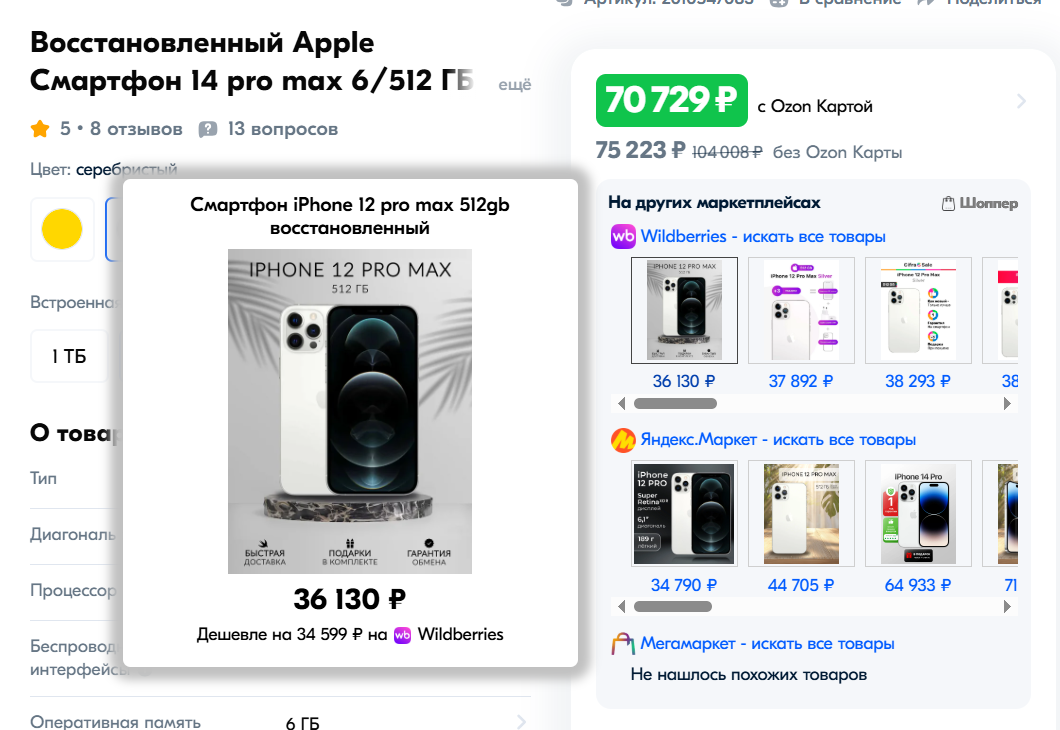Select the 1 ТБ storage option
Viewport: 1060px width, 730px height.
tap(69, 356)
